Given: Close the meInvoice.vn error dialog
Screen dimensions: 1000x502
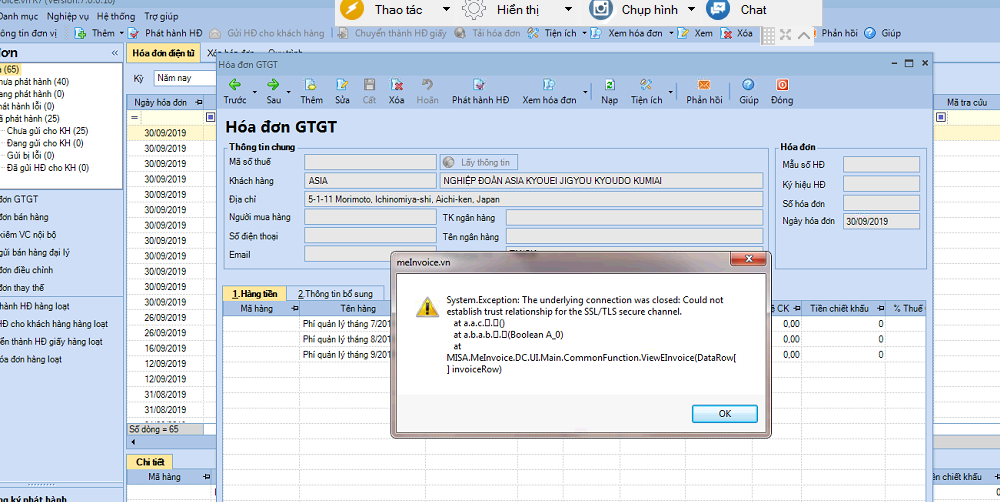Looking at the screenshot, I should coord(749,260).
